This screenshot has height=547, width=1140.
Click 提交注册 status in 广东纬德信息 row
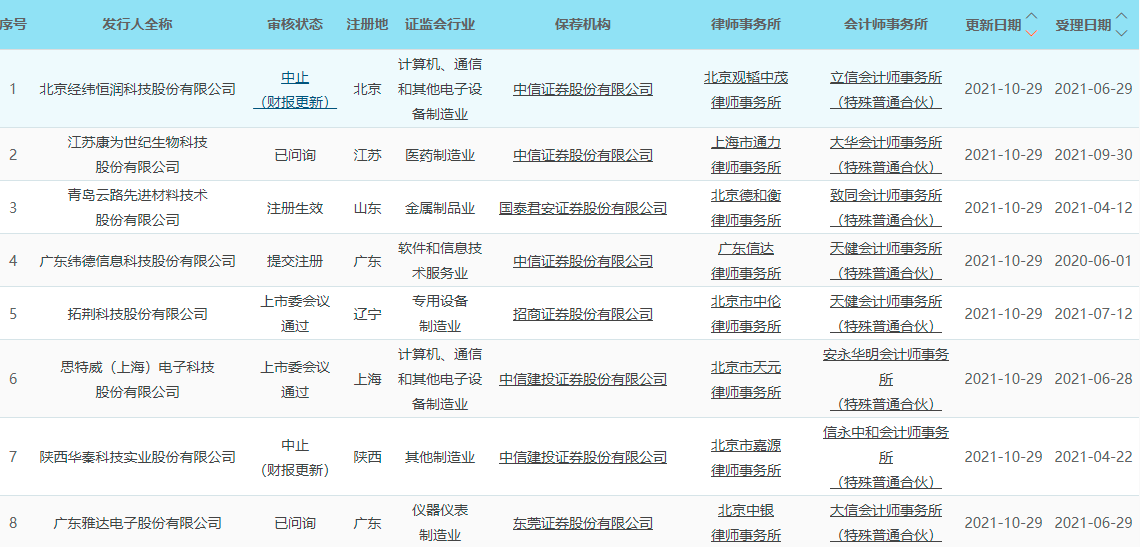tap(294, 260)
